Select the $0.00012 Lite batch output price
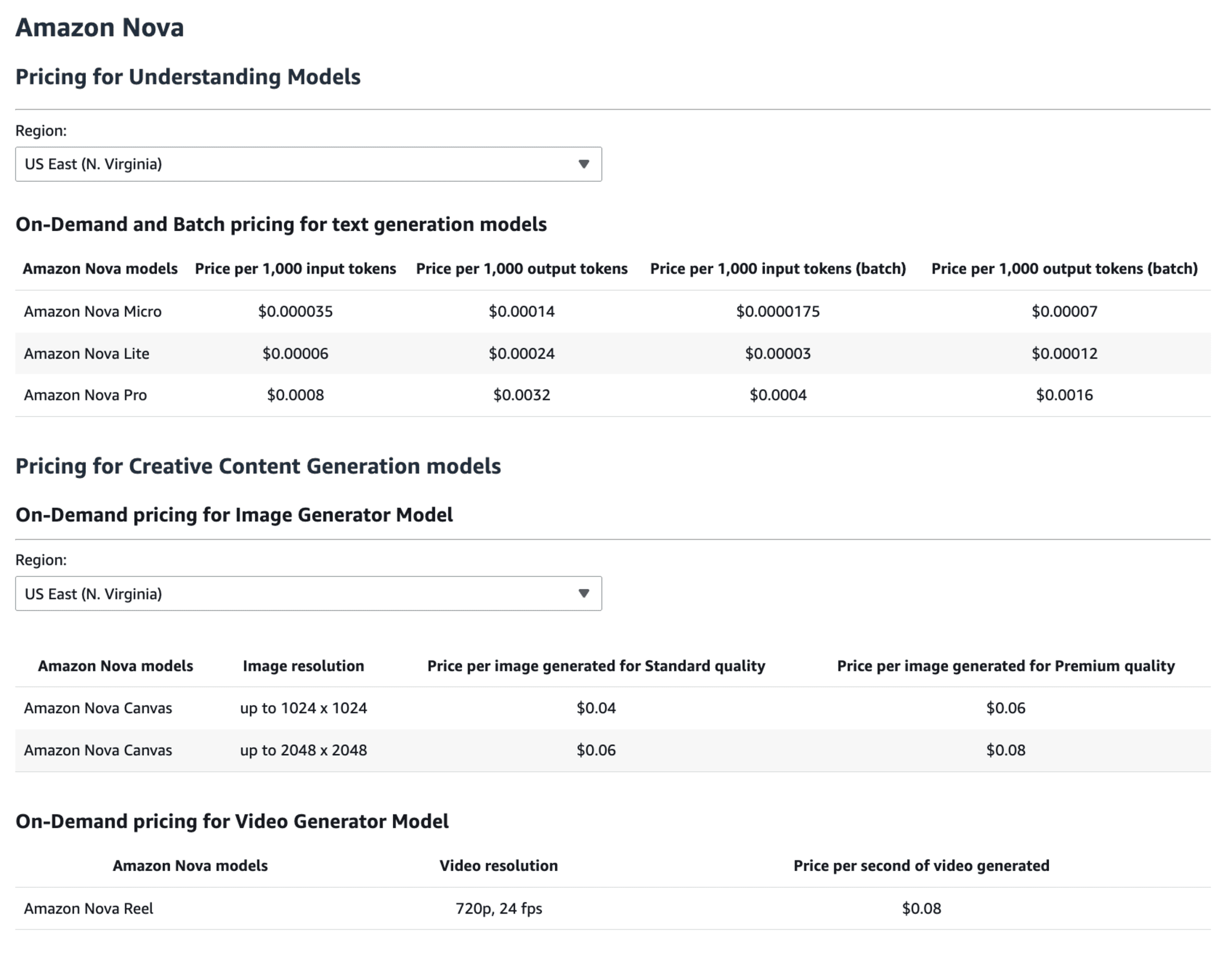 click(x=1064, y=353)
